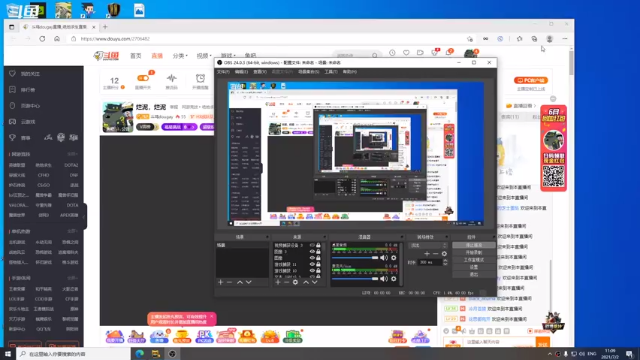Mute microphone speaker icon in mixer

[384, 279]
